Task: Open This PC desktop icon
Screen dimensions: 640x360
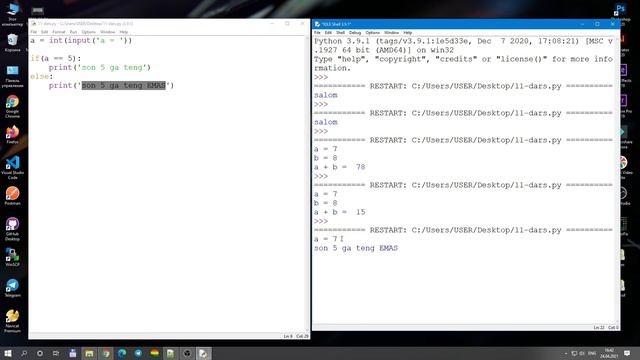Action: [12, 13]
